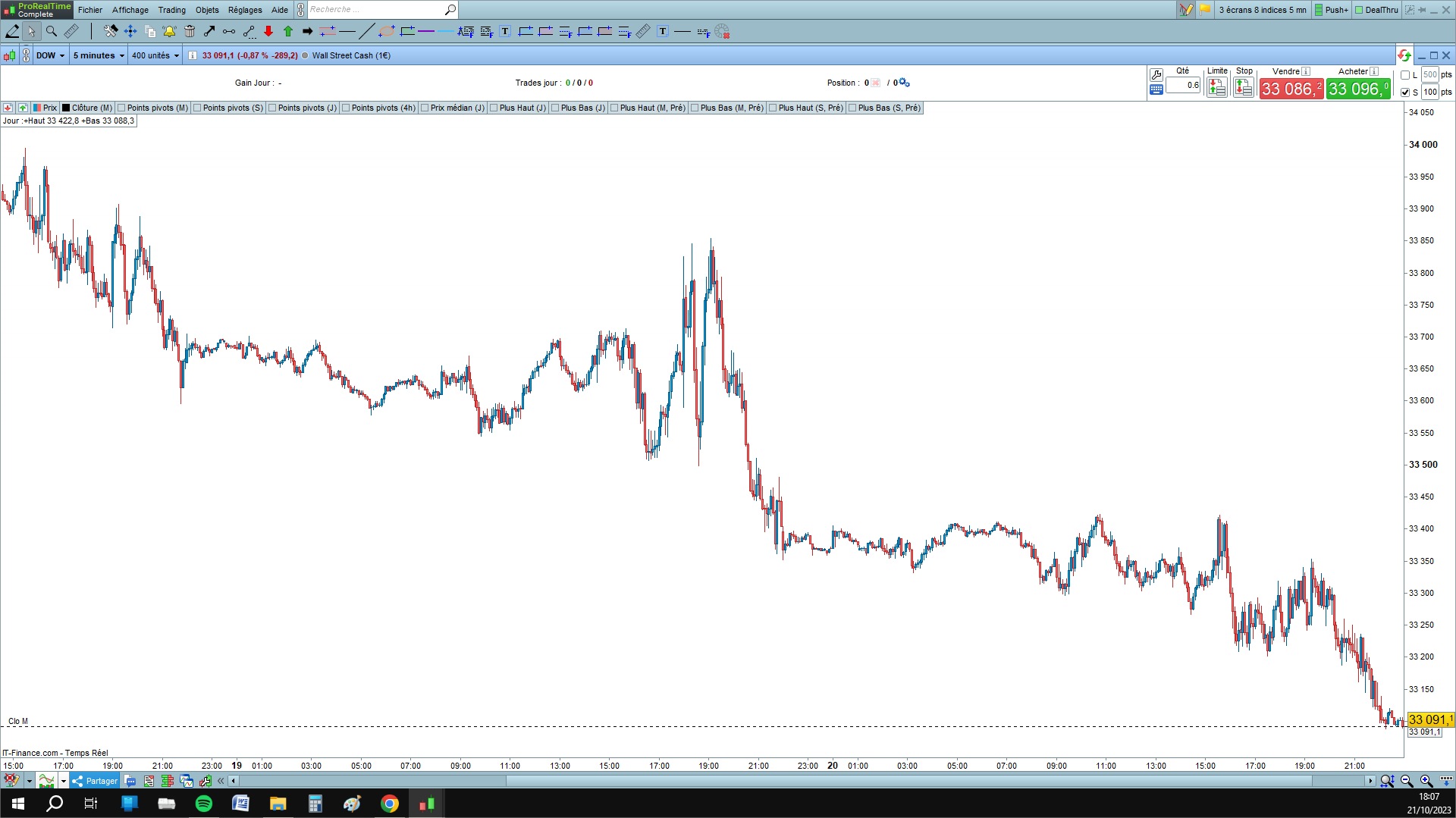Select the diagonal trend line tool
Screen dimensions: 1456x818
coord(367,31)
